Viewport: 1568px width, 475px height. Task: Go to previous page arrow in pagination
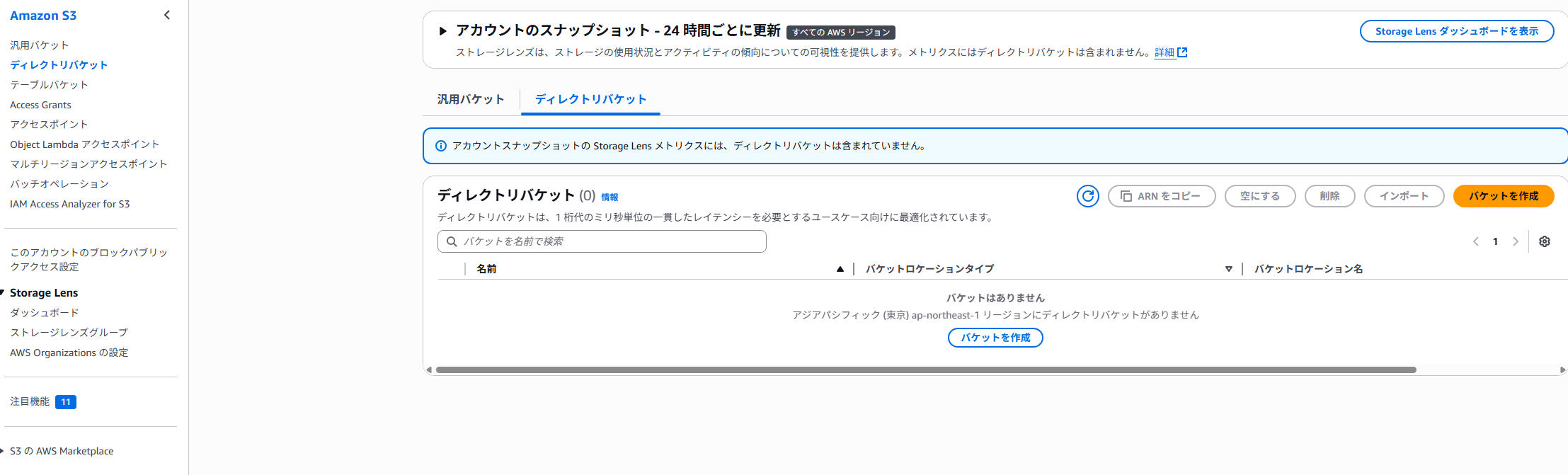(x=1476, y=241)
